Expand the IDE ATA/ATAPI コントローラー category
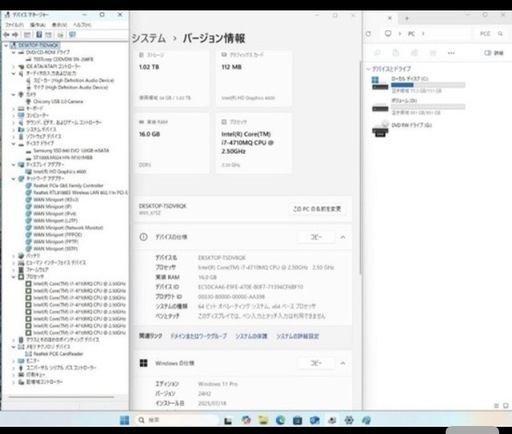Screen dimensions: 512x434 14,66
